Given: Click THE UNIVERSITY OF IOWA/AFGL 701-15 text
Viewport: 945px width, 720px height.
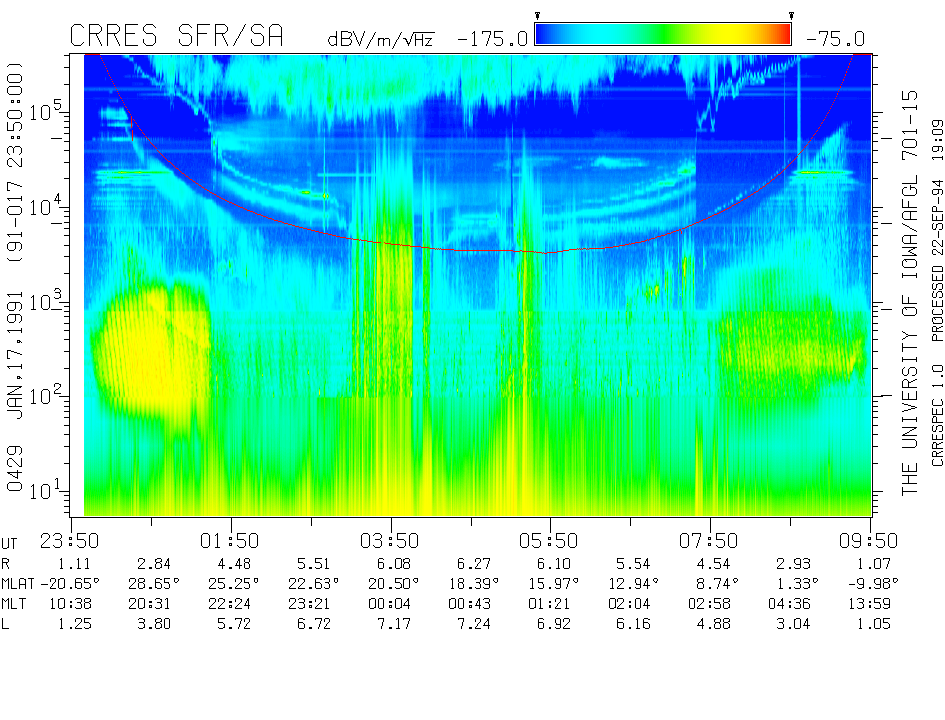Looking at the screenshot, I should pyautogui.click(x=909, y=293).
